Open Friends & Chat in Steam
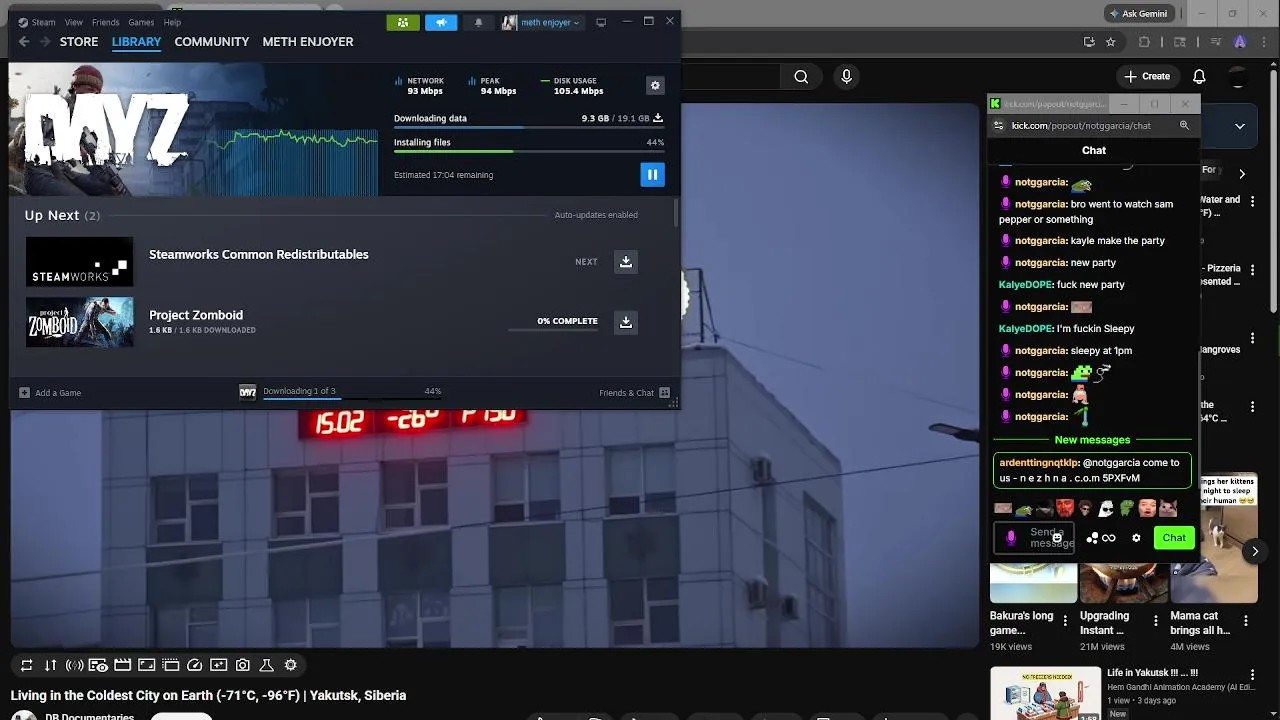Viewport: 1280px width, 720px height. pos(634,393)
